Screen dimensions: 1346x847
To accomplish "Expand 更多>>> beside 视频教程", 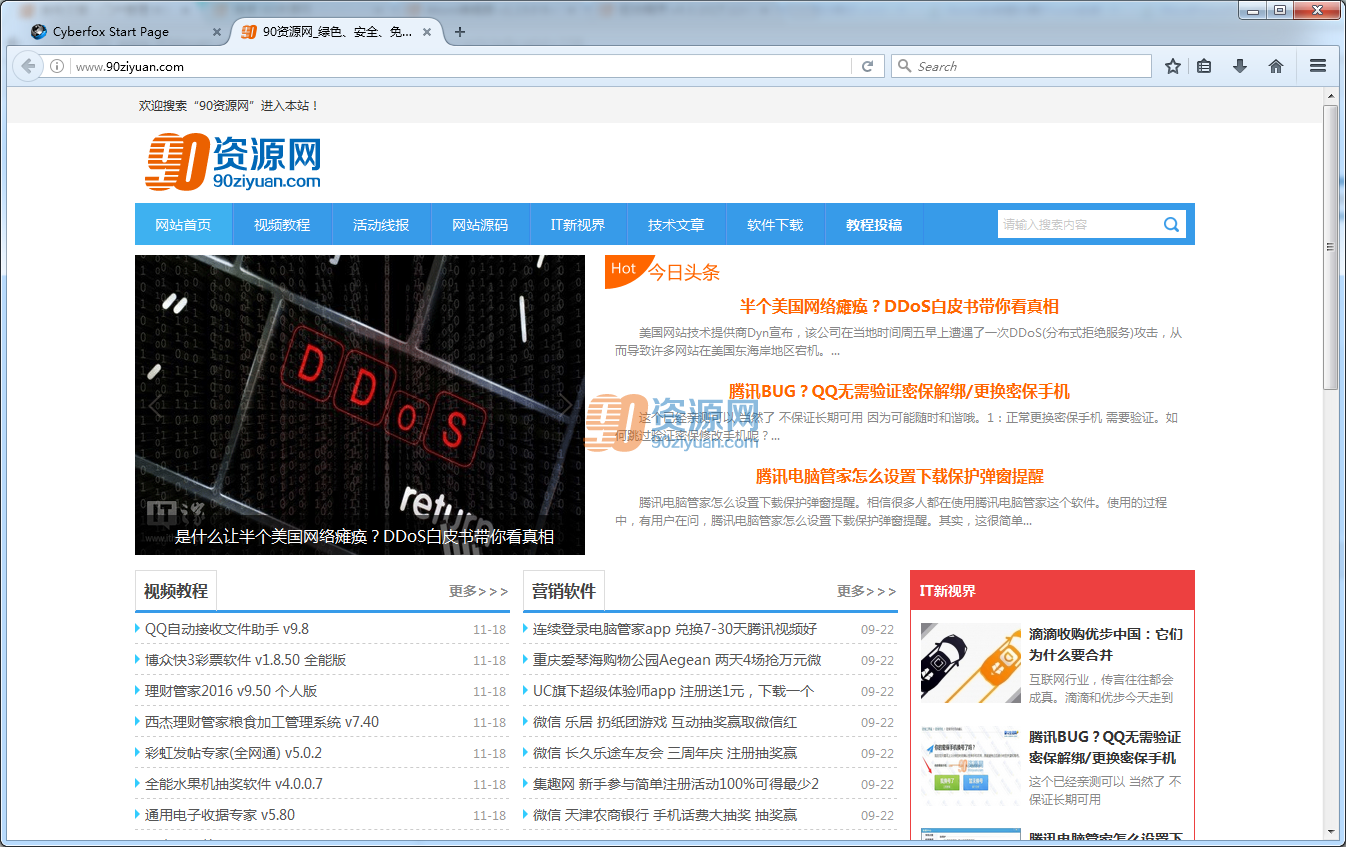I will tap(479, 591).
